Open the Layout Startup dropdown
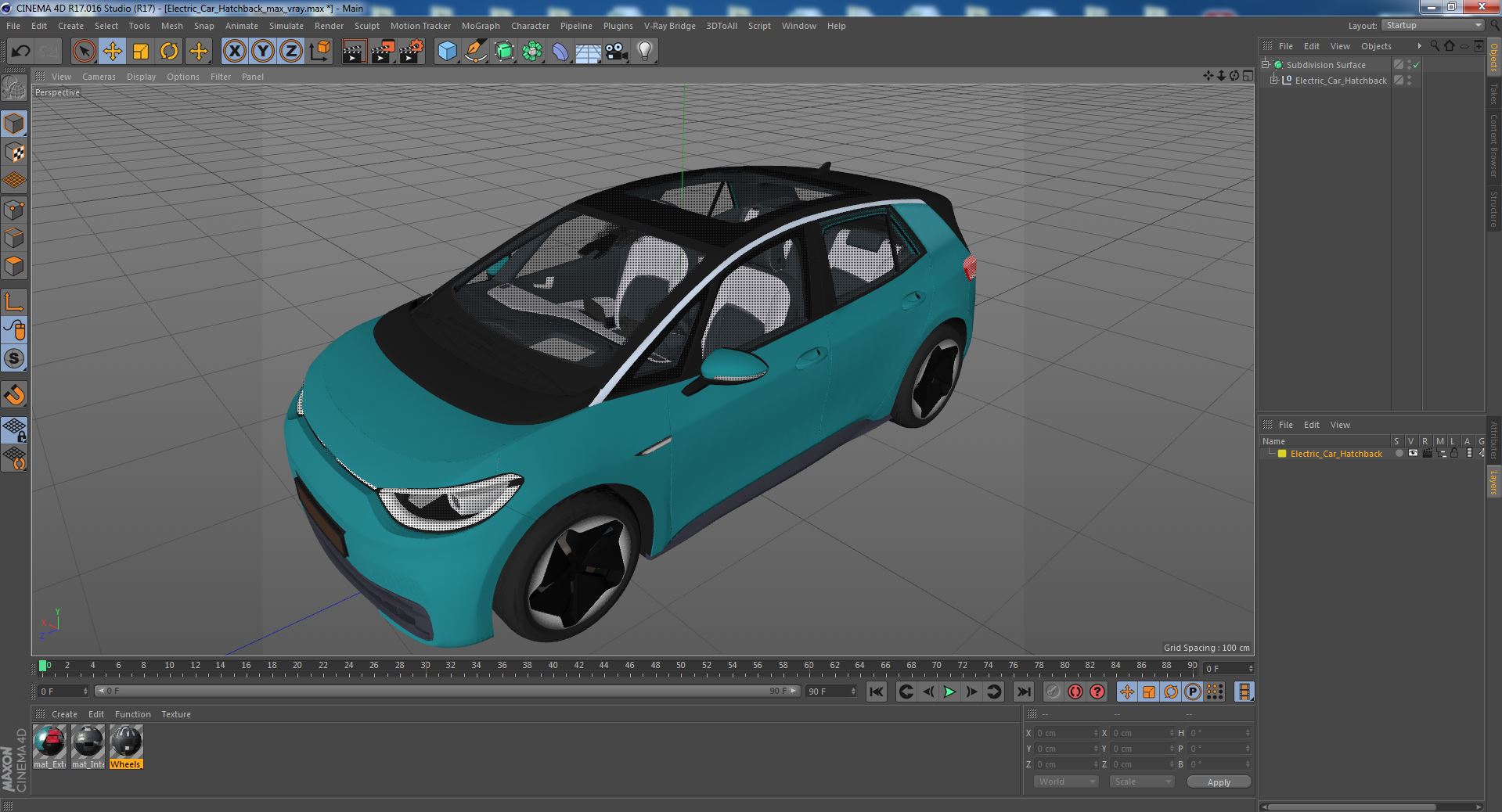This screenshot has height=812, width=1502. [1432, 26]
